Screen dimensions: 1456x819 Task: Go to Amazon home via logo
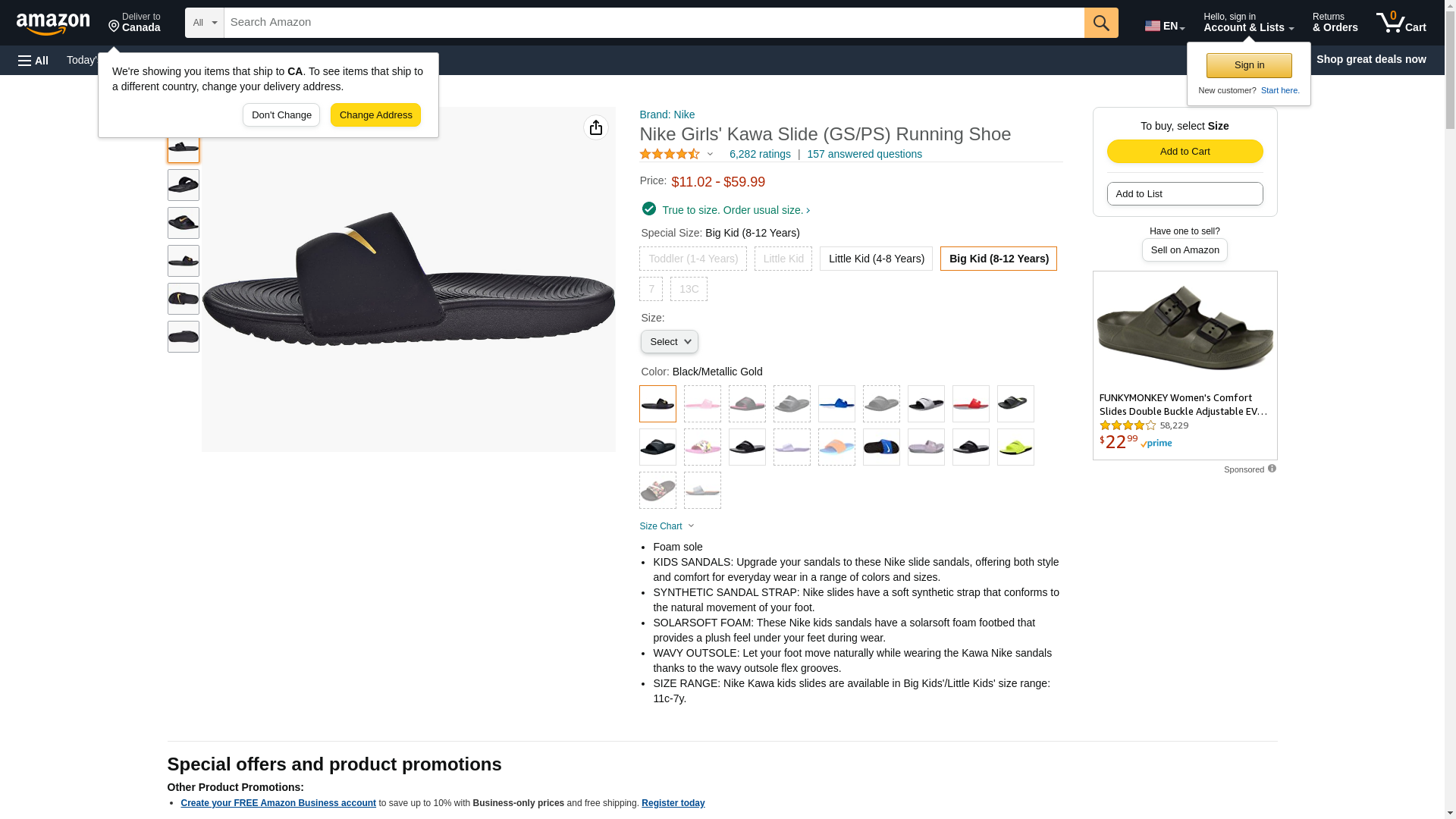pyautogui.click(x=53, y=24)
